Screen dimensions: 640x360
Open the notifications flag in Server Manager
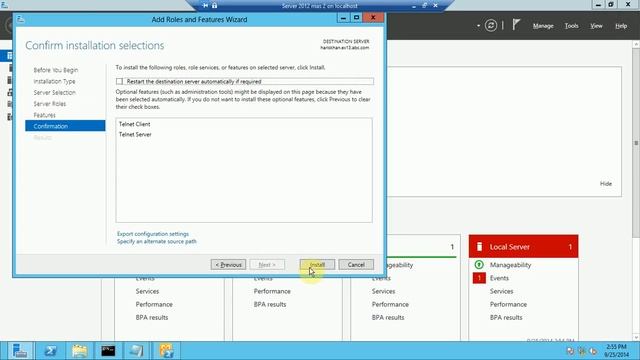click(x=516, y=25)
